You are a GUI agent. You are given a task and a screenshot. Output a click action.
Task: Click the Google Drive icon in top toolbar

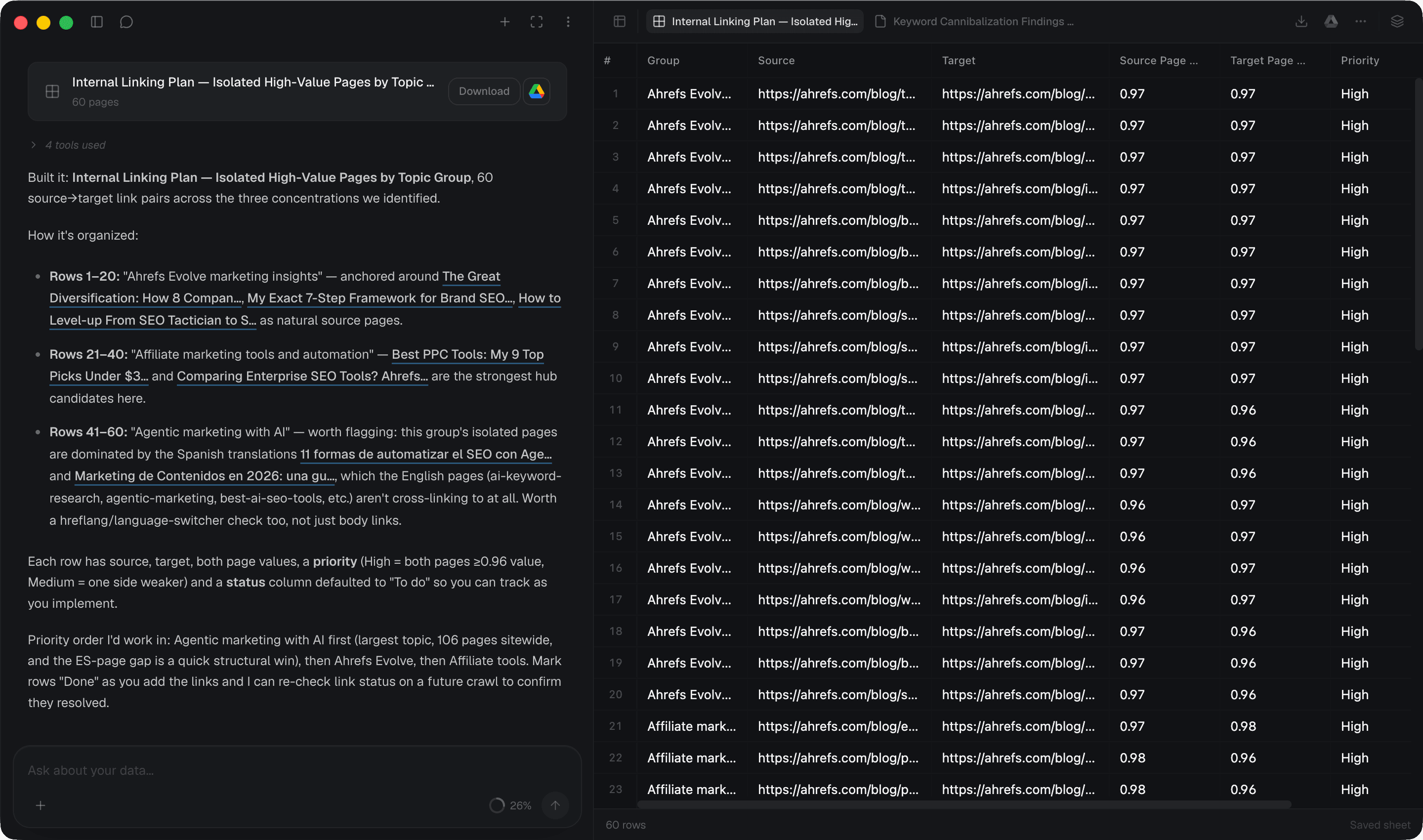tap(1331, 22)
